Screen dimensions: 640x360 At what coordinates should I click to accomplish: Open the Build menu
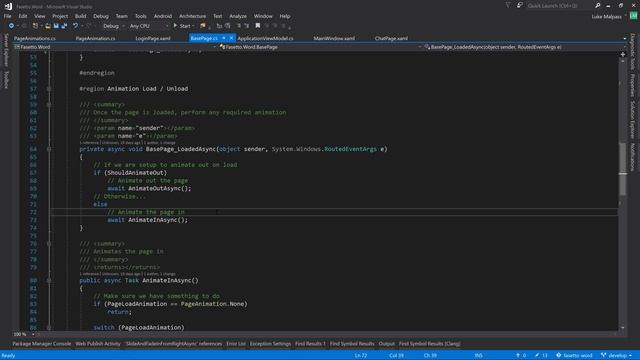[x=80, y=16]
